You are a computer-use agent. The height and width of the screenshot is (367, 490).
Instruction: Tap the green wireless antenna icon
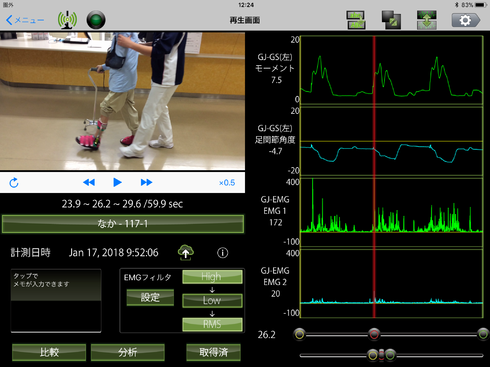[67, 20]
